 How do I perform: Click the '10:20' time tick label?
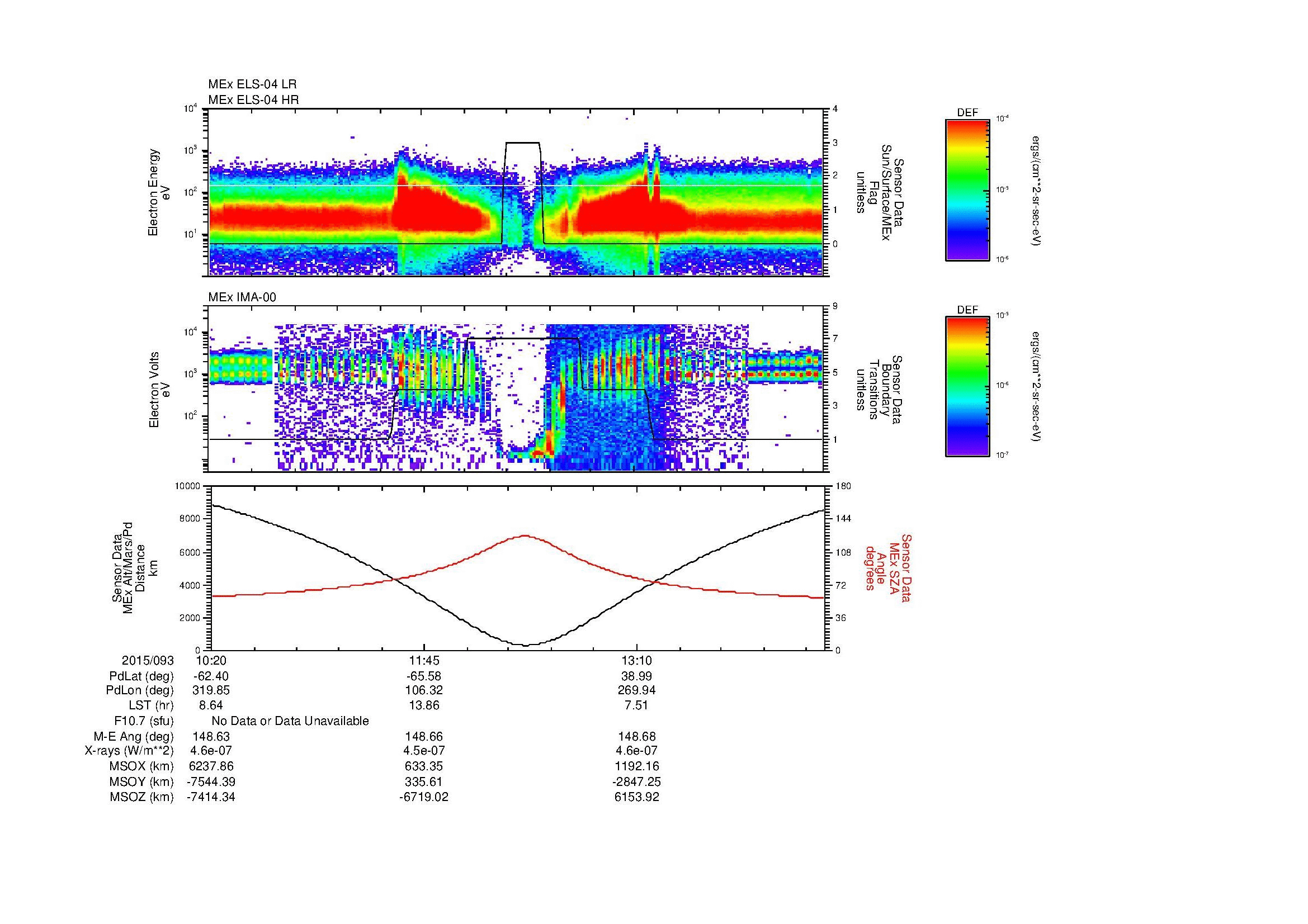[x=211, y=661]
